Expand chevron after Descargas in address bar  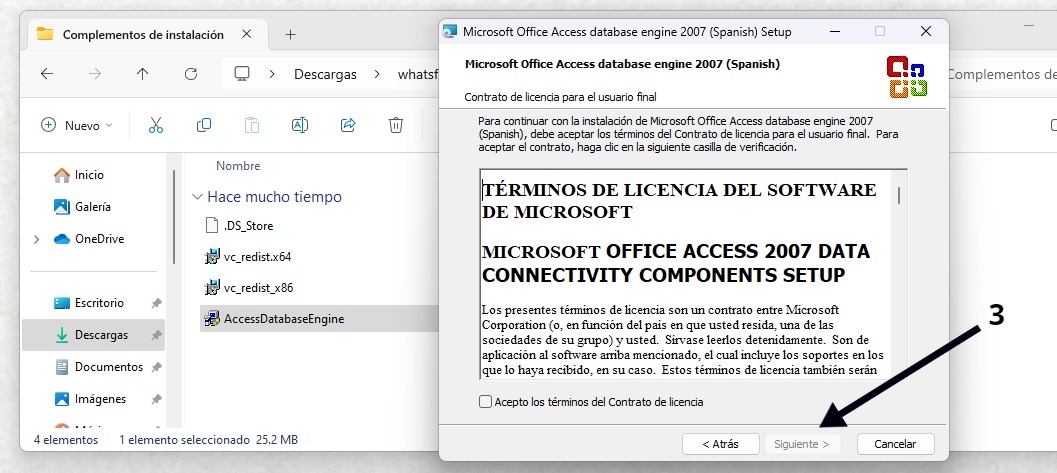377,74
